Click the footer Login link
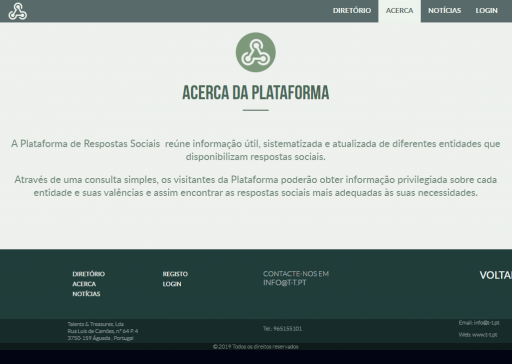 tap(172, 284)
